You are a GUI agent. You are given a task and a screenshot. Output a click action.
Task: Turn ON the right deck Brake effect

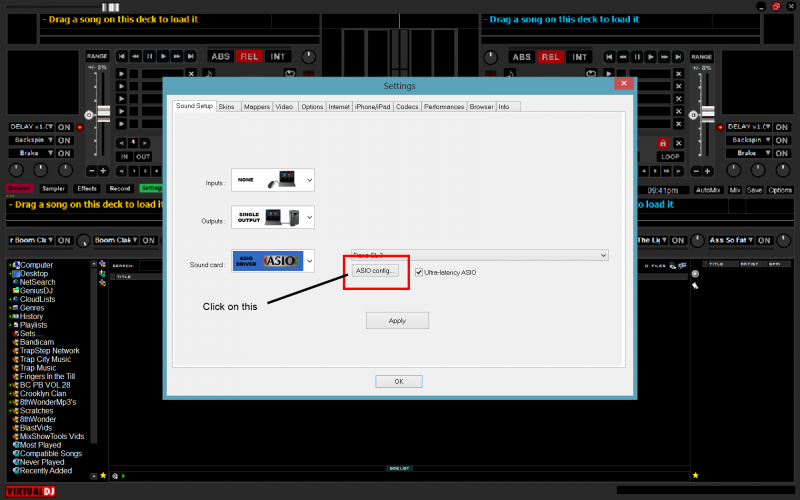pyautogui.click(x=782, y=153)
